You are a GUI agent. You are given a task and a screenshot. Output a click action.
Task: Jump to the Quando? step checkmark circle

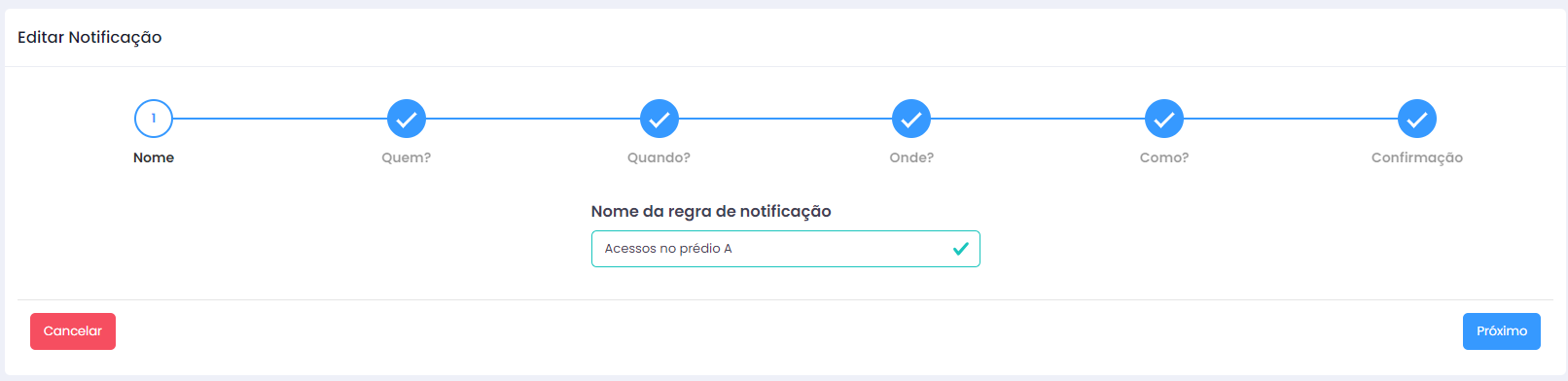(x=659, y=119)
